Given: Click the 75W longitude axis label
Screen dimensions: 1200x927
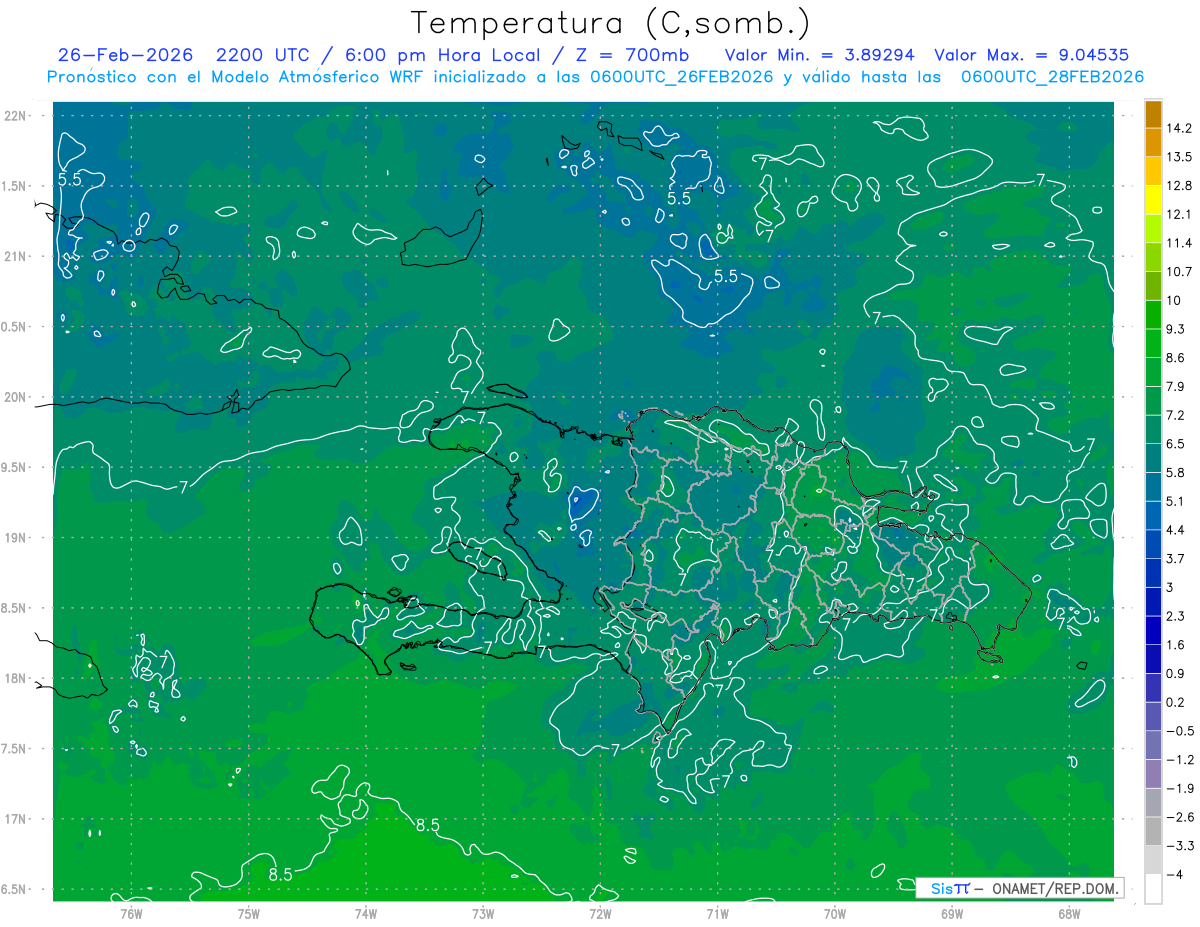Looking at the screenshot, I should point(248,914).
